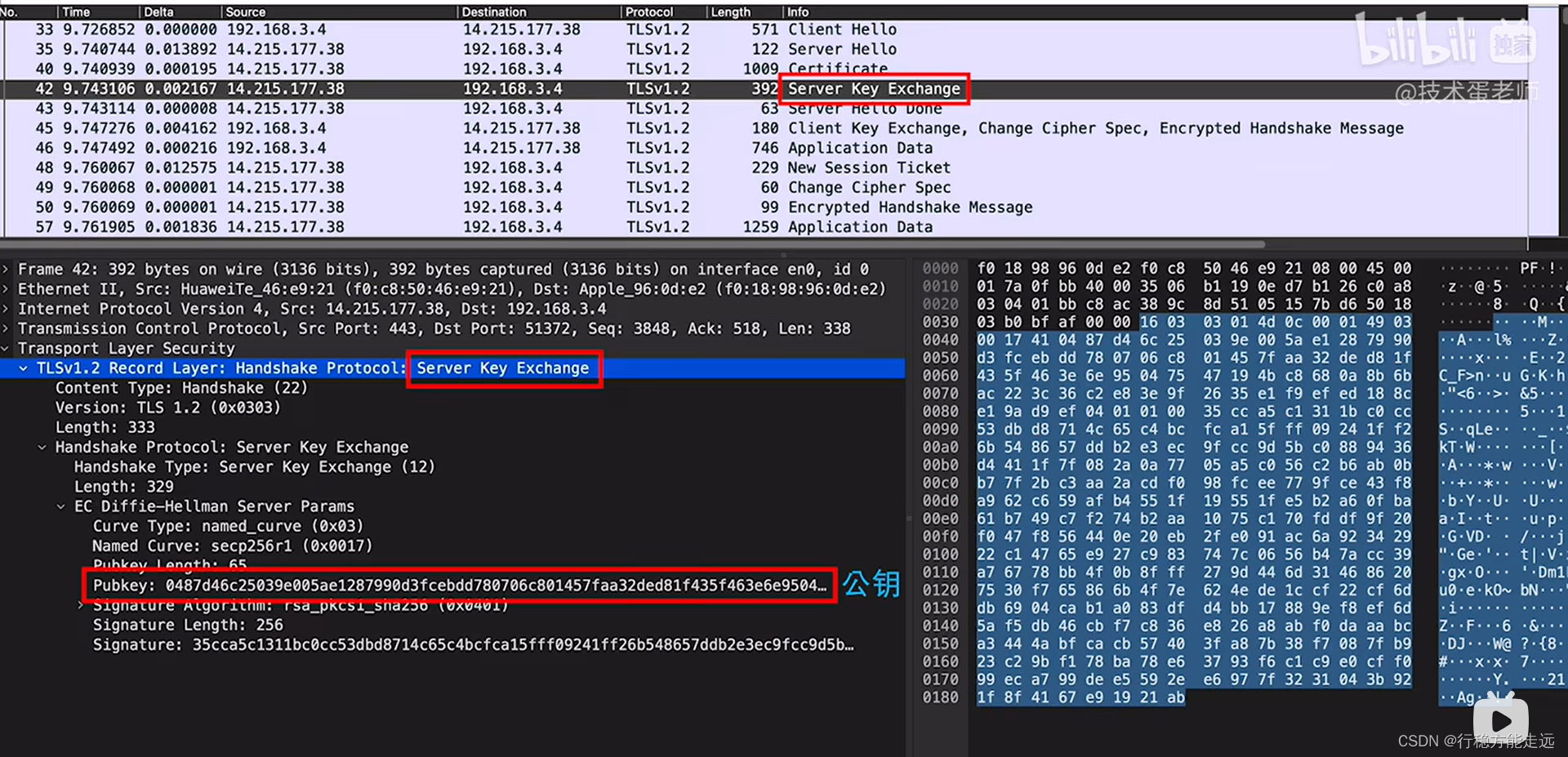Select the Signature Length: 256 field
1568x757 pixels.
[x=188, y=625]
